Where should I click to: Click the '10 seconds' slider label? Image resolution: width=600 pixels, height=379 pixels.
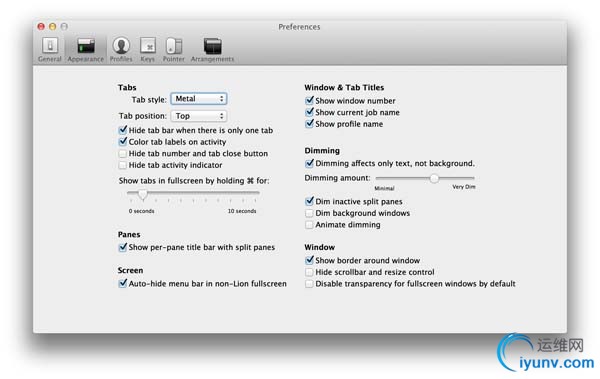(242, 211)
